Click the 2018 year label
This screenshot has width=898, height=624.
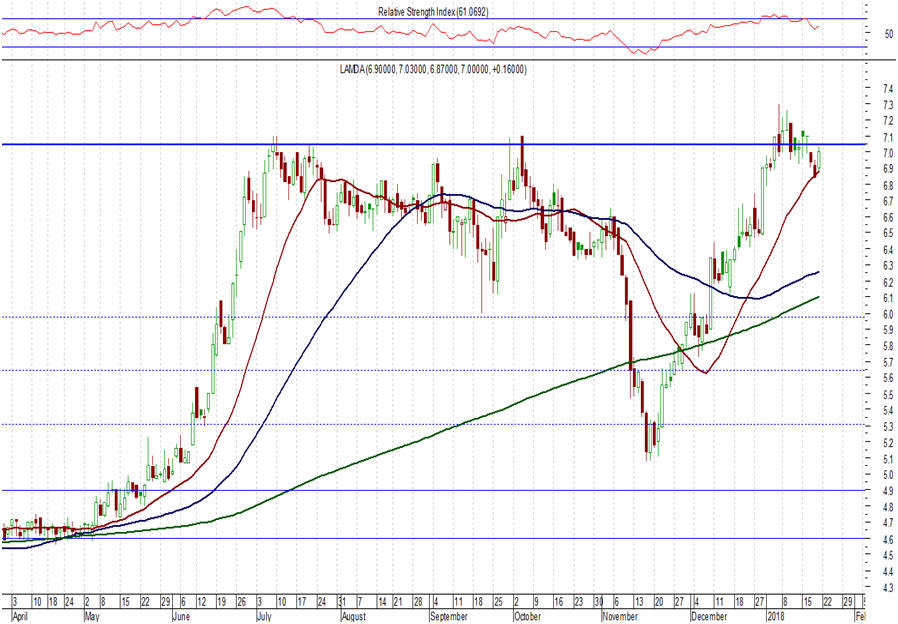tap(775, 617)
